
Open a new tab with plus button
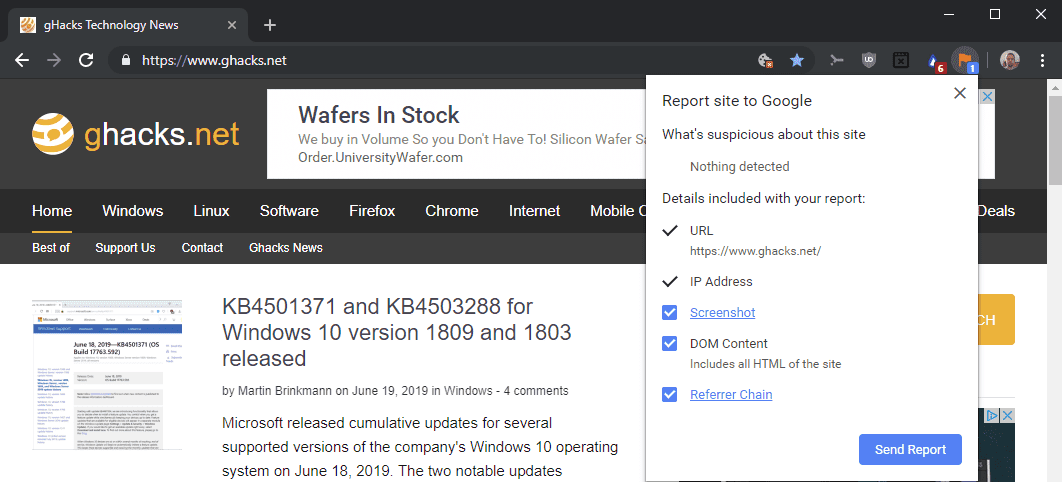(x=270, y=25)
